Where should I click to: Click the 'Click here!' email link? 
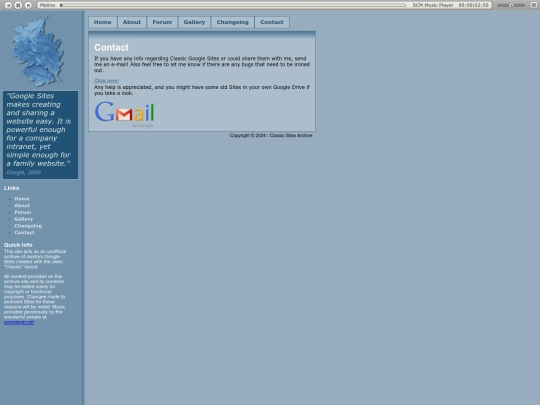(106, 81)
